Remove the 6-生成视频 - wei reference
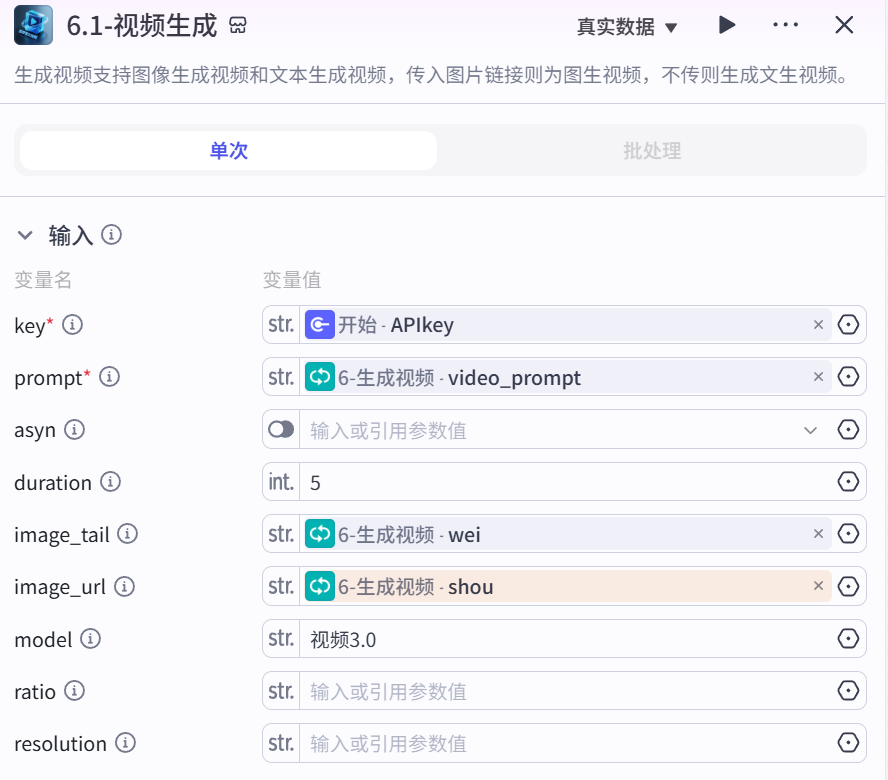This screenshot has width=888, height=780. tap(818, 534)
